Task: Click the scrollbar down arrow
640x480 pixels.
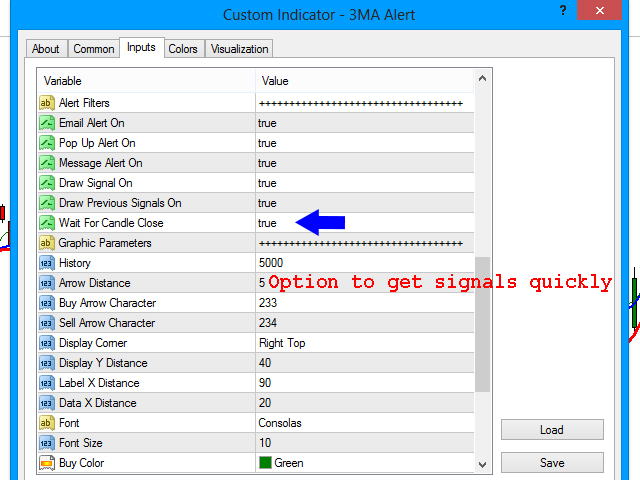Action: (x=482, y=464)
